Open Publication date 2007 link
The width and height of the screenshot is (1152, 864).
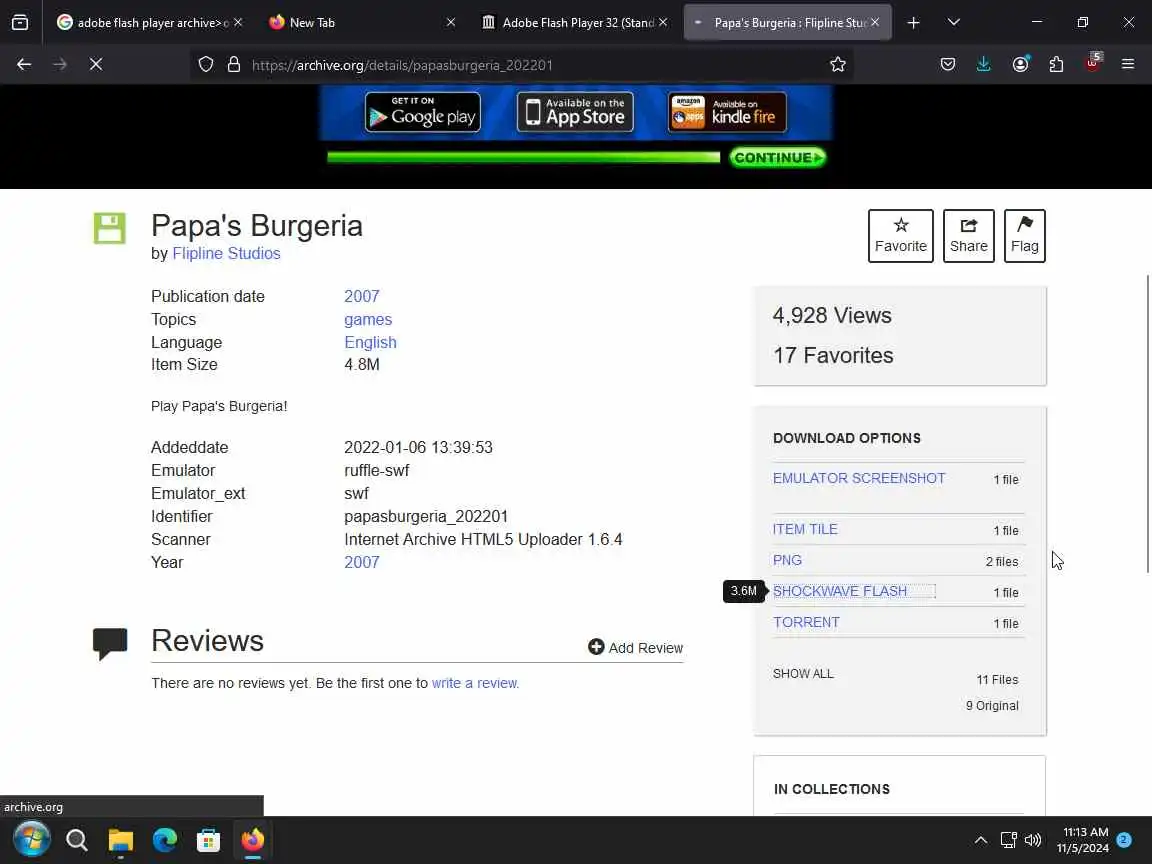tap(361, 296)
